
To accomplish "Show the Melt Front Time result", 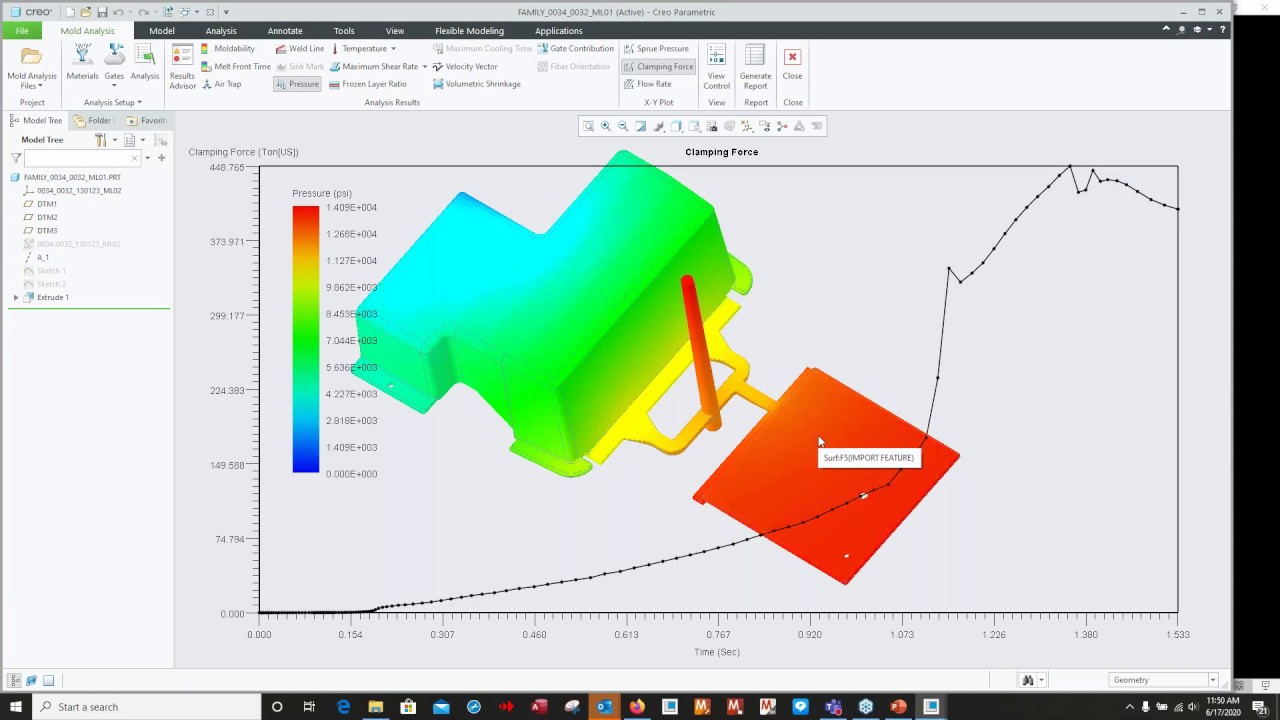I will point(235,66).
